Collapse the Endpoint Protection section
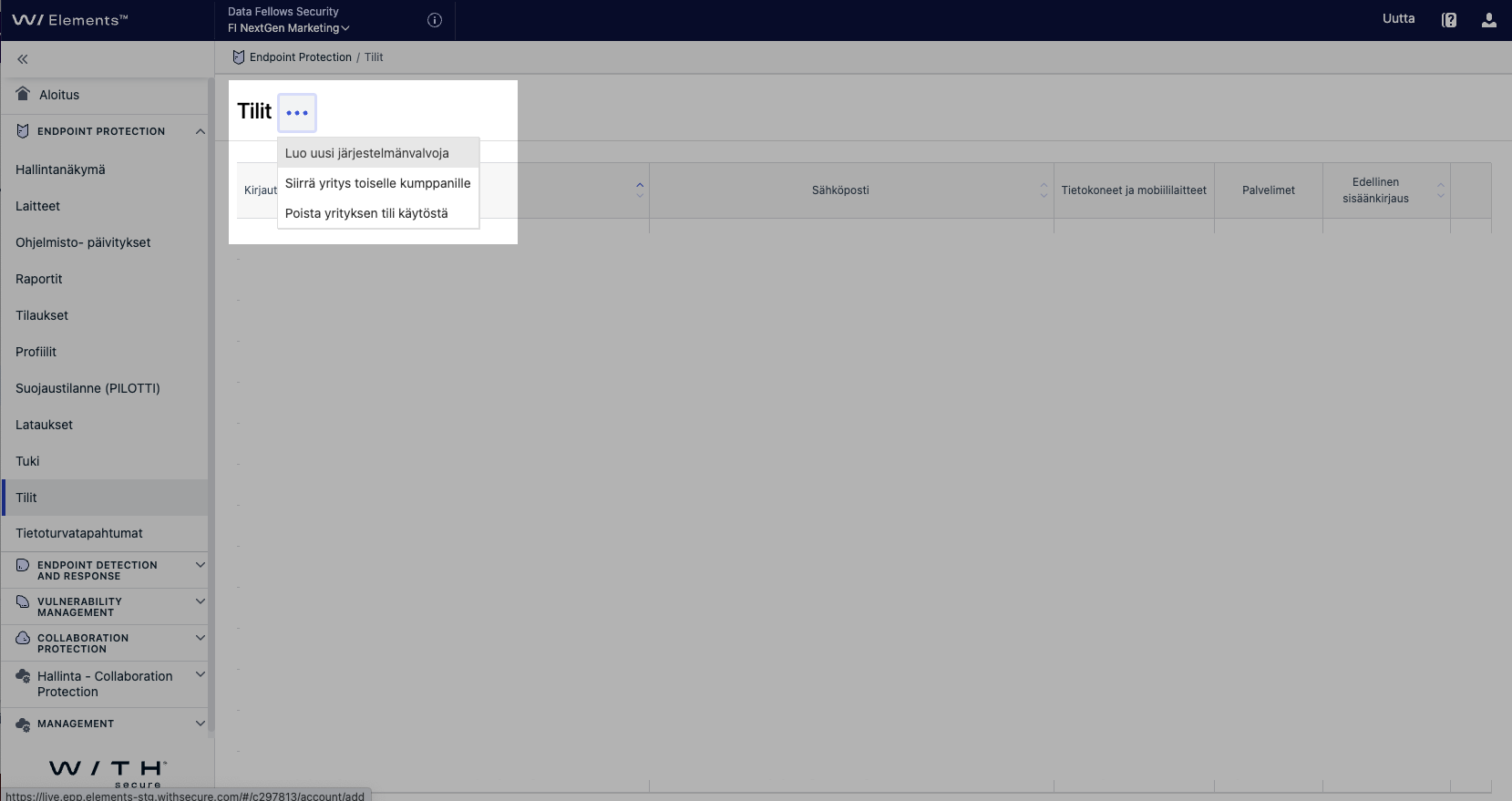Screen dimensions: 1512x801 [200, 131]
